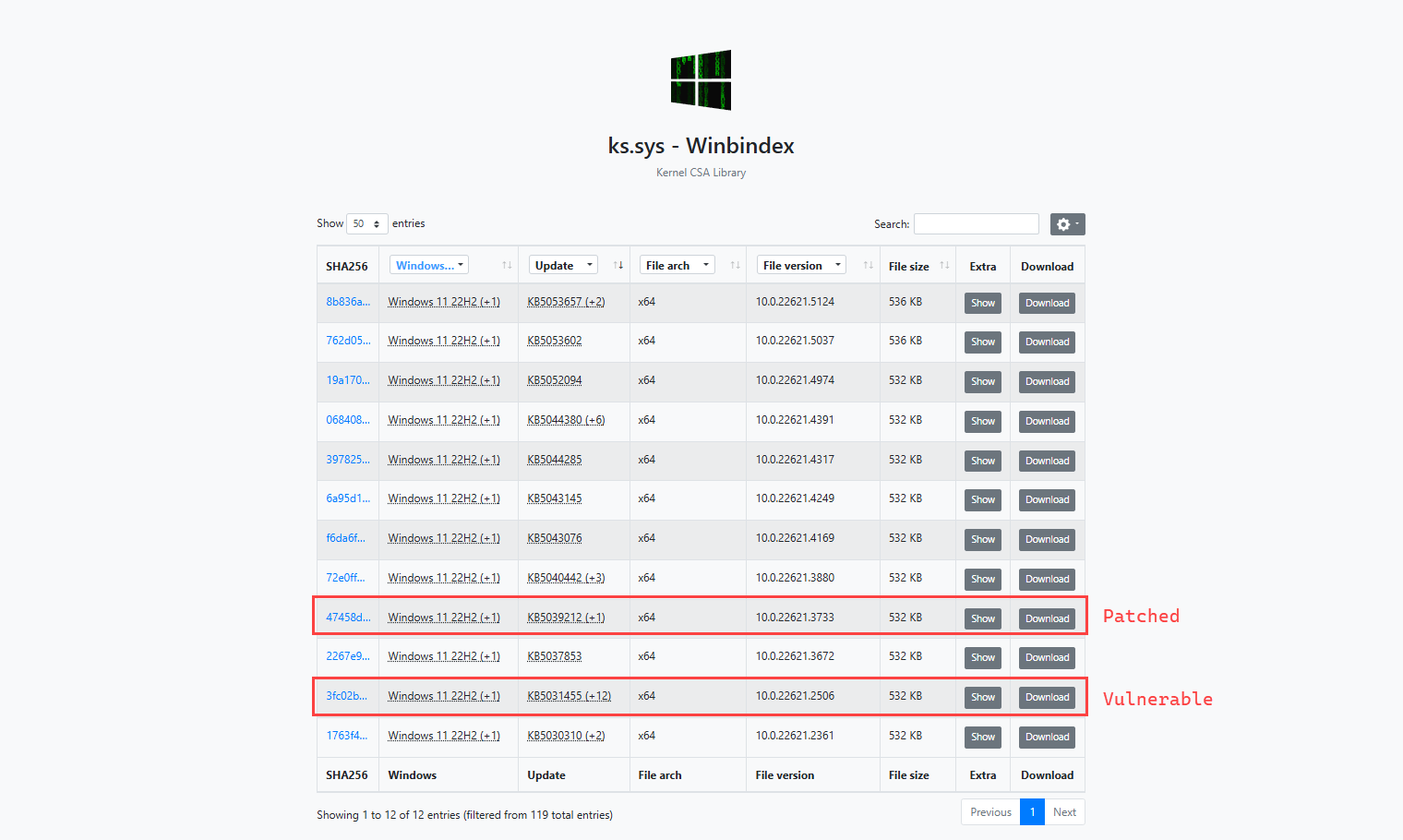Click file version 10.0.22621.4169
This screenshot has height=840, width=1403.
(x=795, y=538)
